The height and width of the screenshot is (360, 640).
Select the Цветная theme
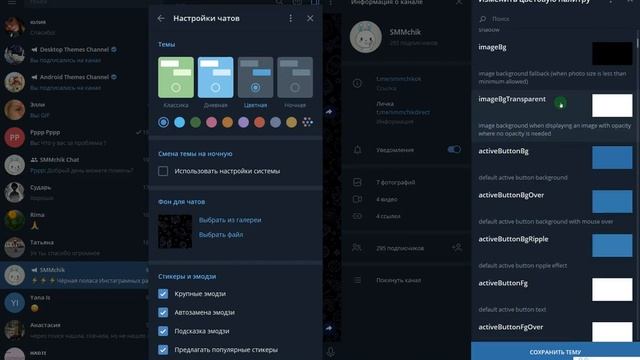[256, 78]
